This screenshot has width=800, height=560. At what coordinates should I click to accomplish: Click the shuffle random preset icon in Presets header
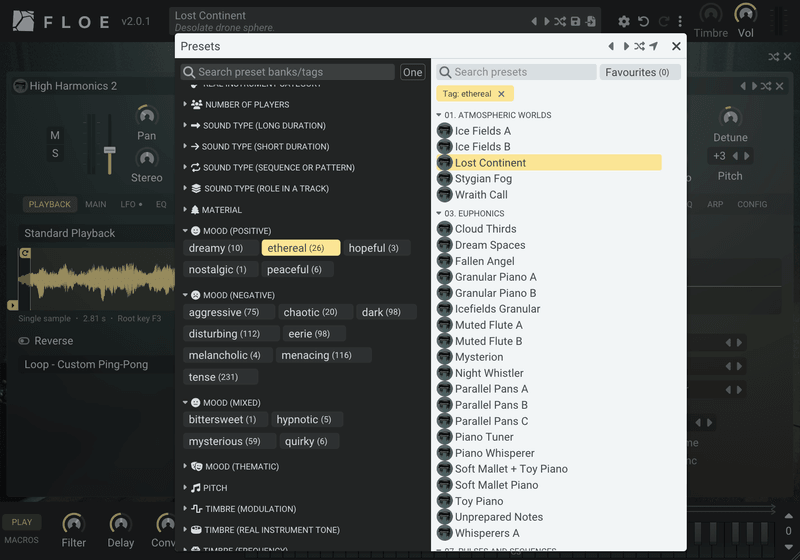(639, 46)
